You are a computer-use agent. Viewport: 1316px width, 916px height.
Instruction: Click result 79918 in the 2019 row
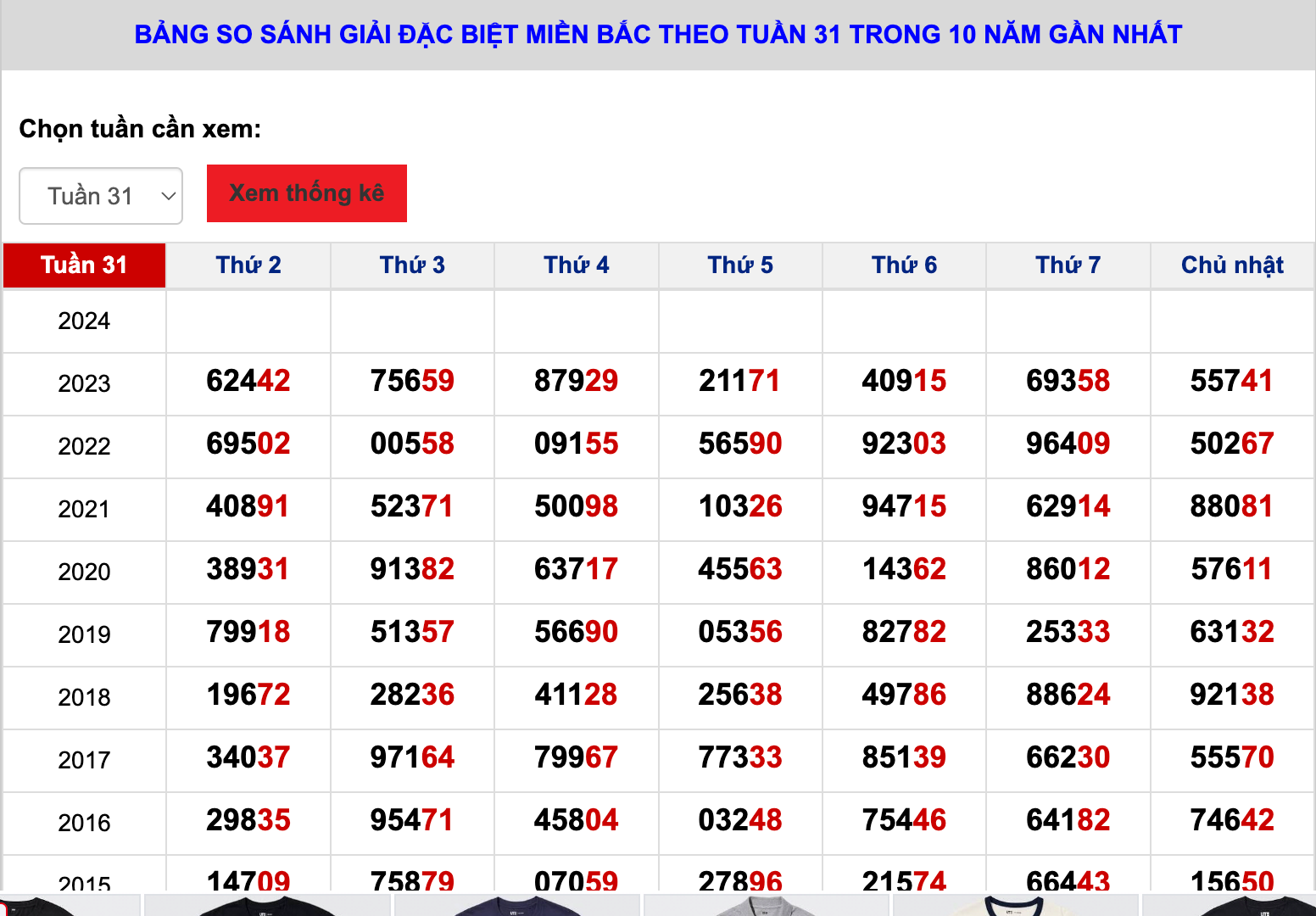(248, 632)
